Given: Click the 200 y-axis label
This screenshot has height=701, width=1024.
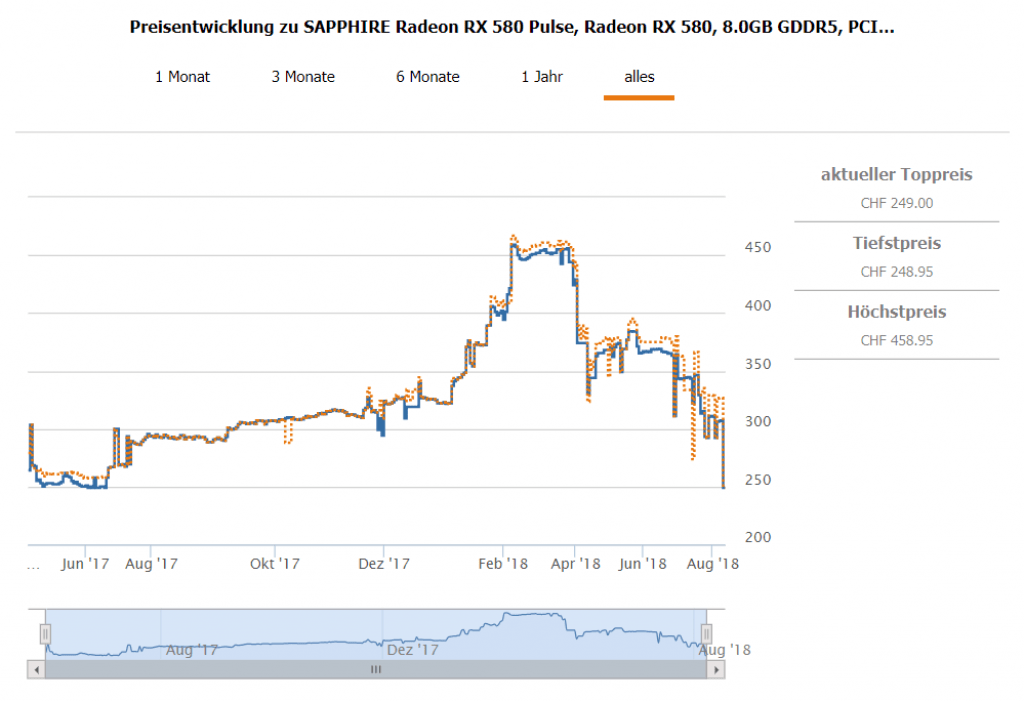Looking at the screenshot, I should click(758, 537).
